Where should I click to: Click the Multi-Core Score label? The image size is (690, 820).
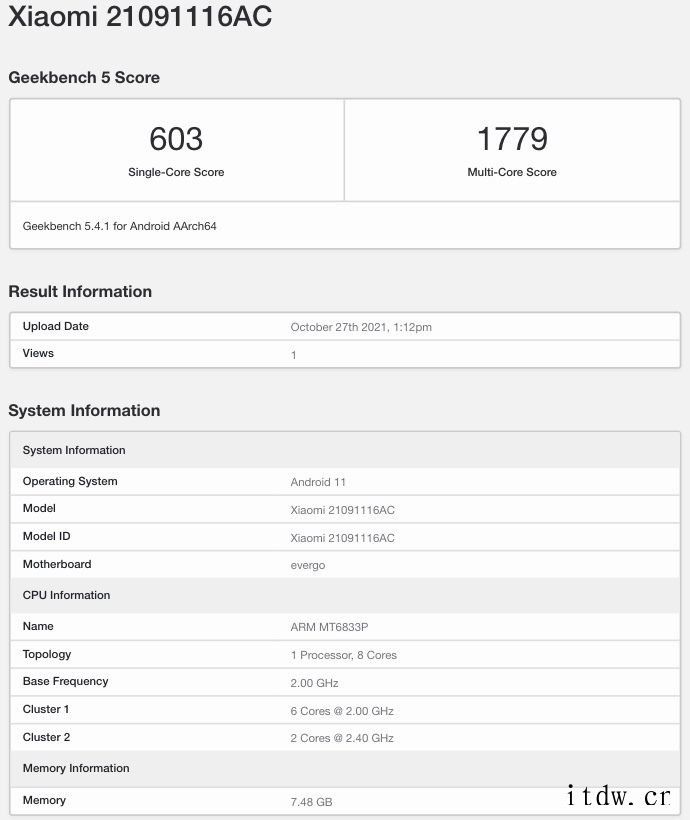coord(512,172)
